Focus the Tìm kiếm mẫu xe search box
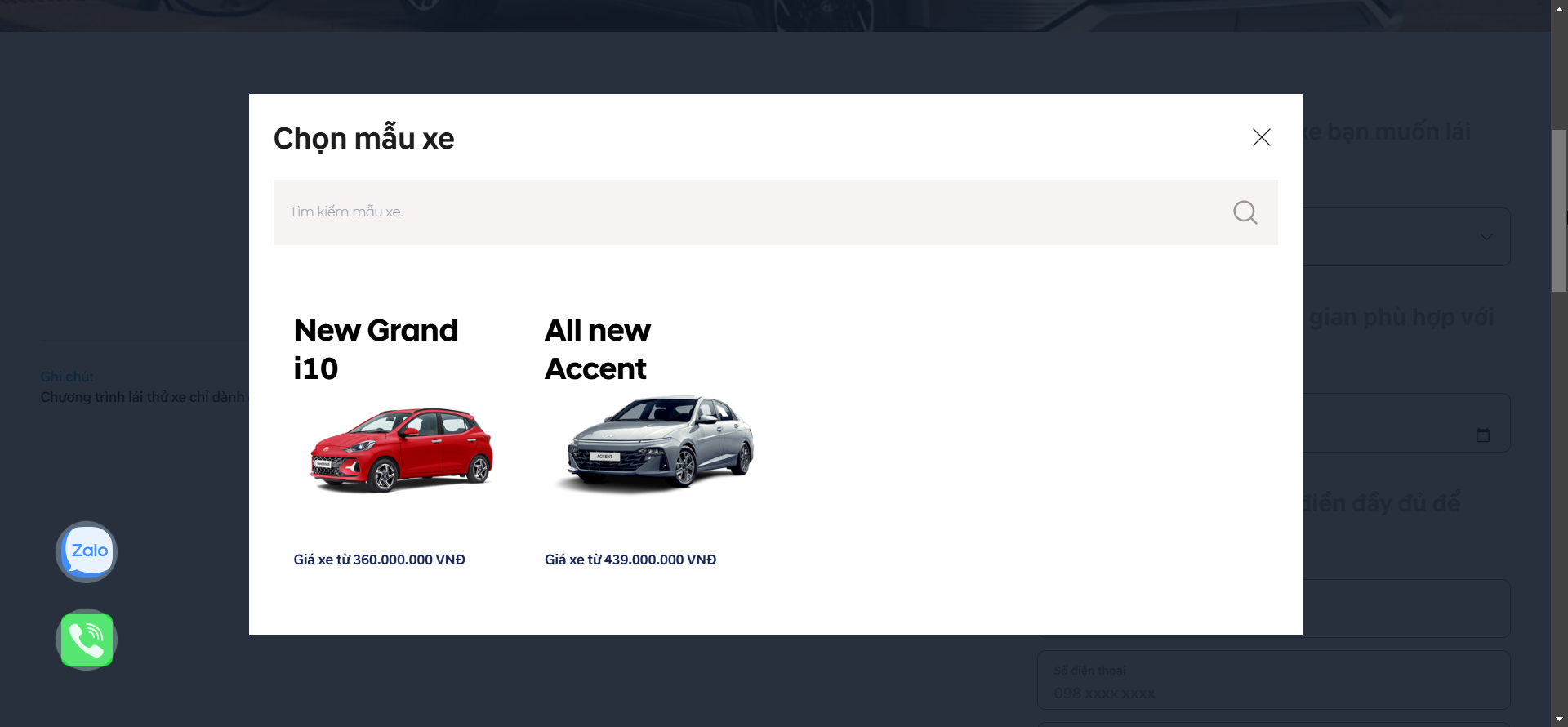The image size is (1568, 727). coord(751,212)
